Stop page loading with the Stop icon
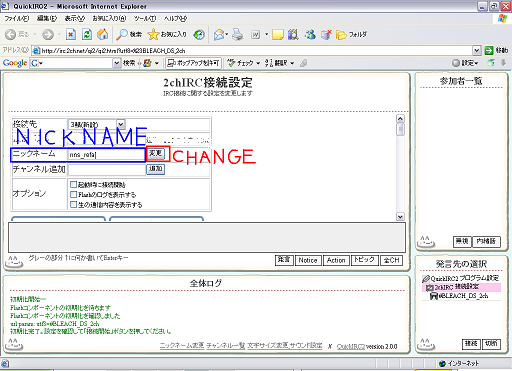512x371 pixels. click(x=71, y=34)
